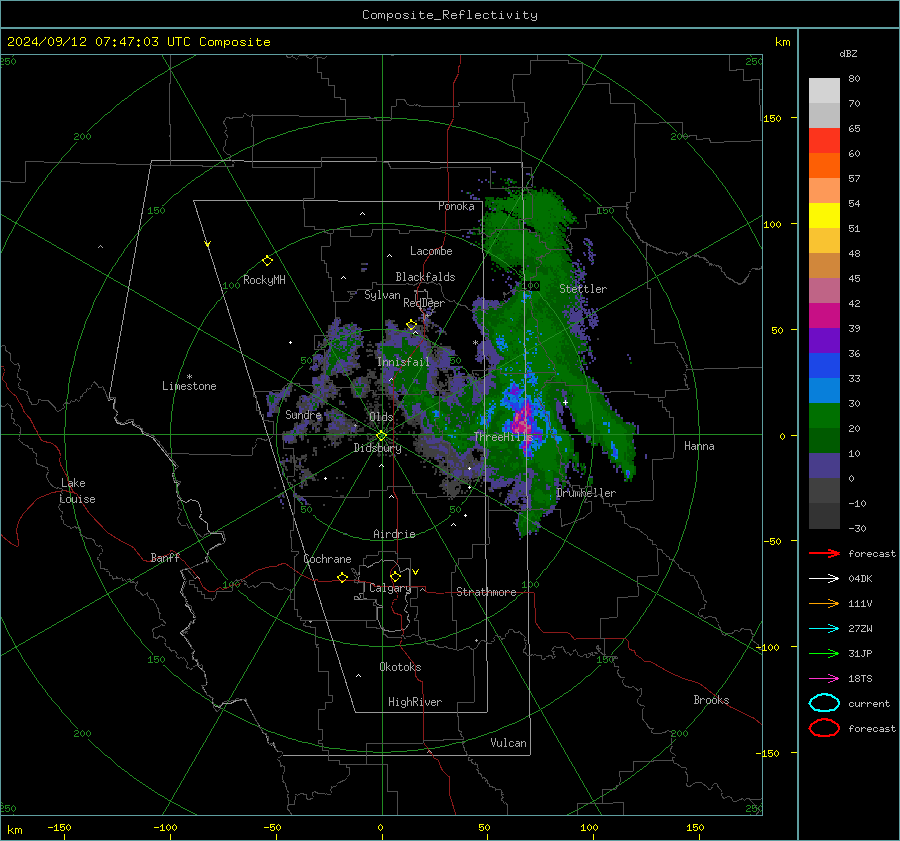Click the orange 111V arrow in legend
This screenshot has width=900, height=841.
(824, 603)
